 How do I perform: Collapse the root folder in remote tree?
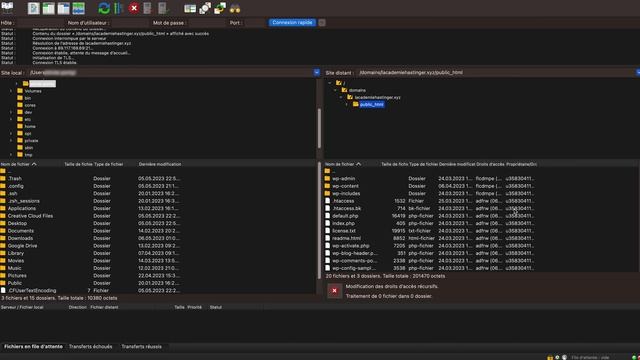tap(330, 83)
